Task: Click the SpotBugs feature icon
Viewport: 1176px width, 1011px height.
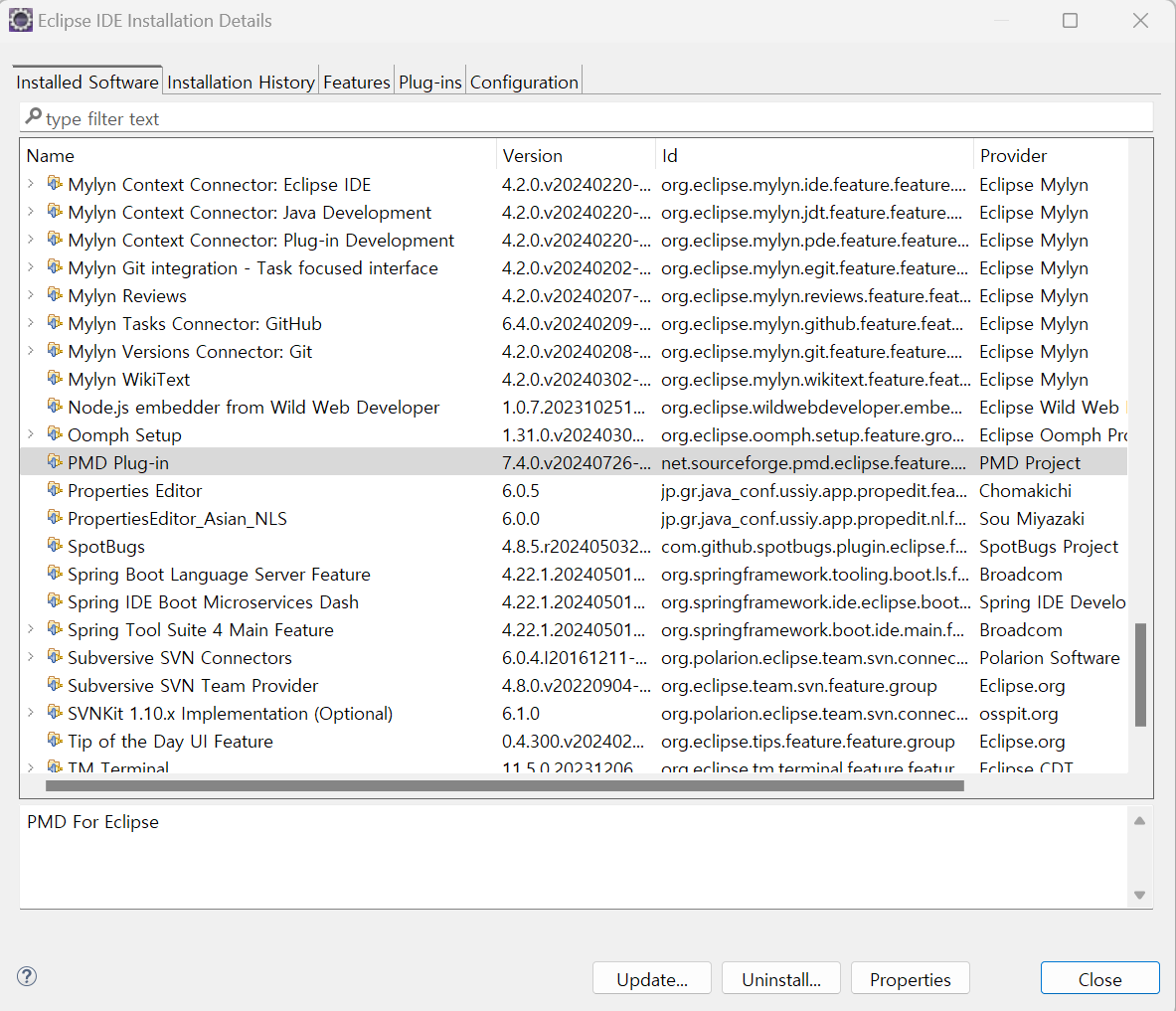Action: point(55,546)
